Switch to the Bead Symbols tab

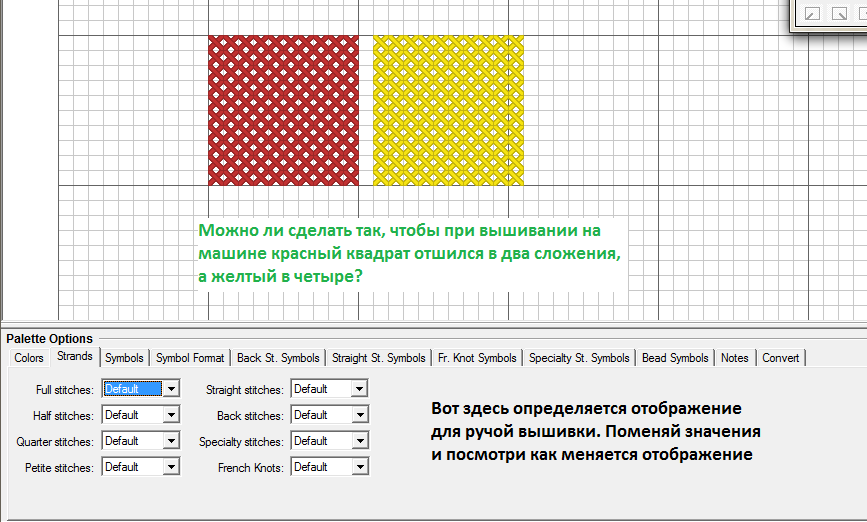675,358
